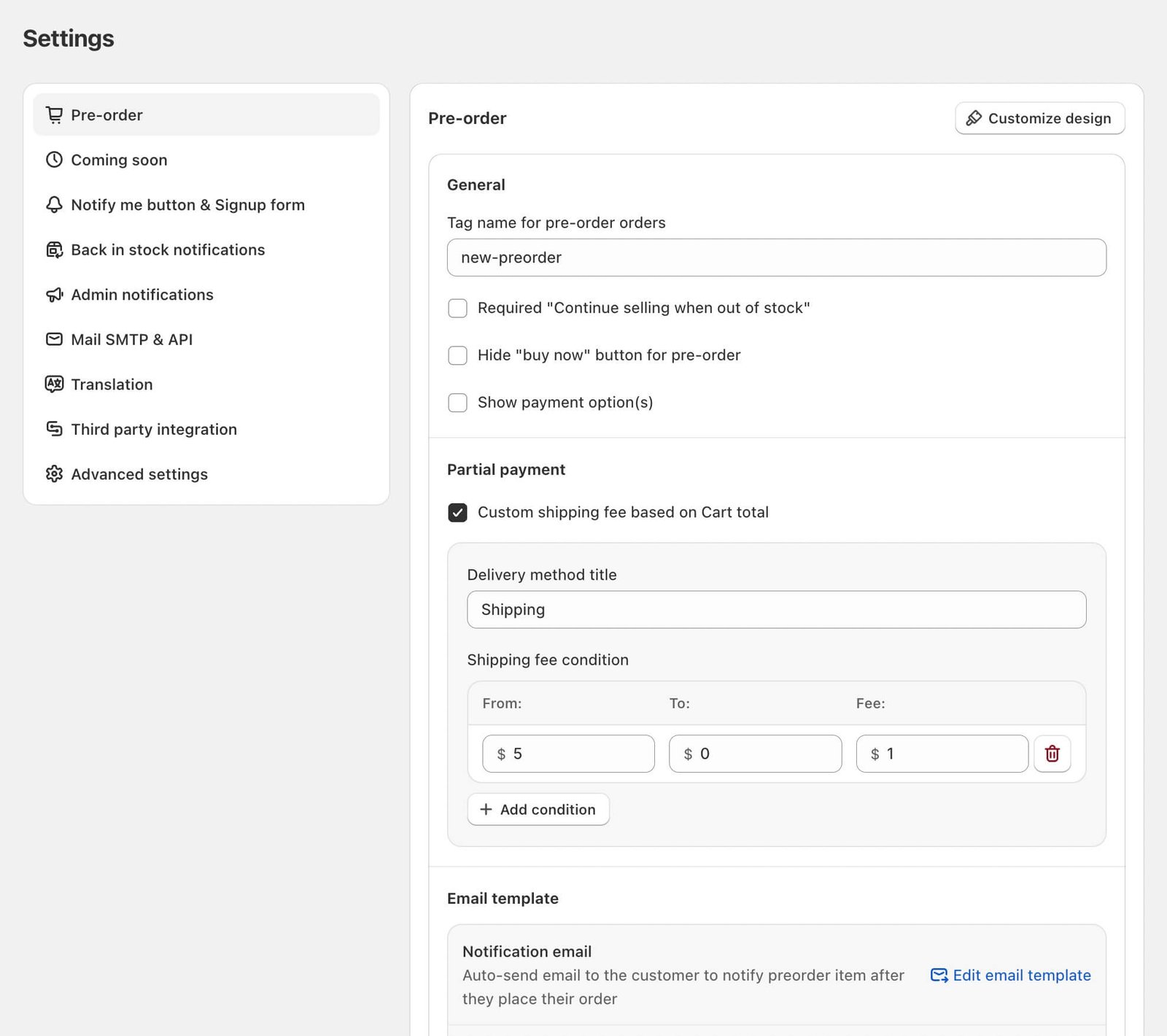Click the paintbrush icon on Customize design
The width and height of the screenshot is (1167, 1036).
tap(974, 118)
